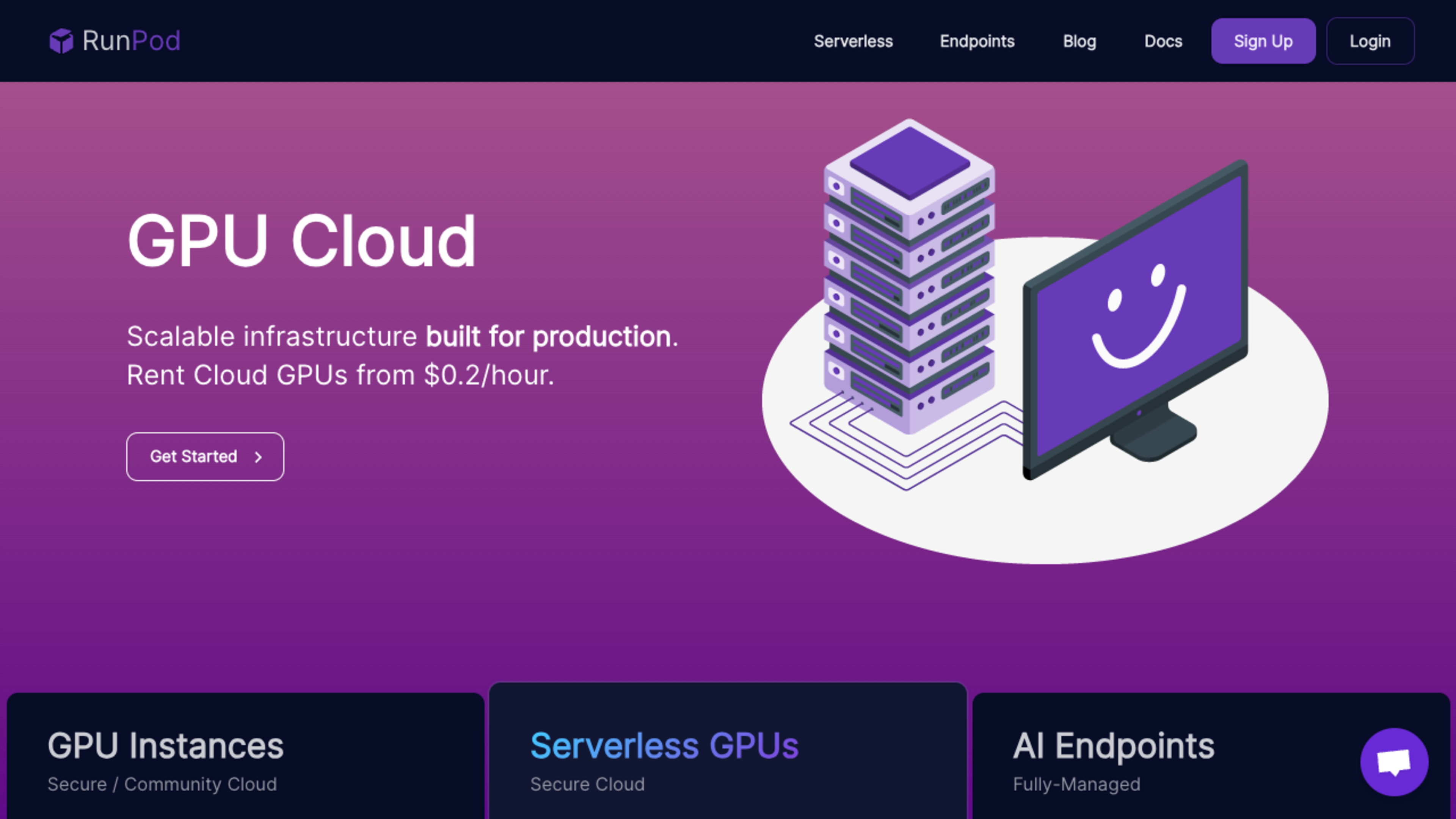Click the Secure Cloud subtitle text
The height and width of the screenshot is (819, 1456).
(x=587, y=784)
